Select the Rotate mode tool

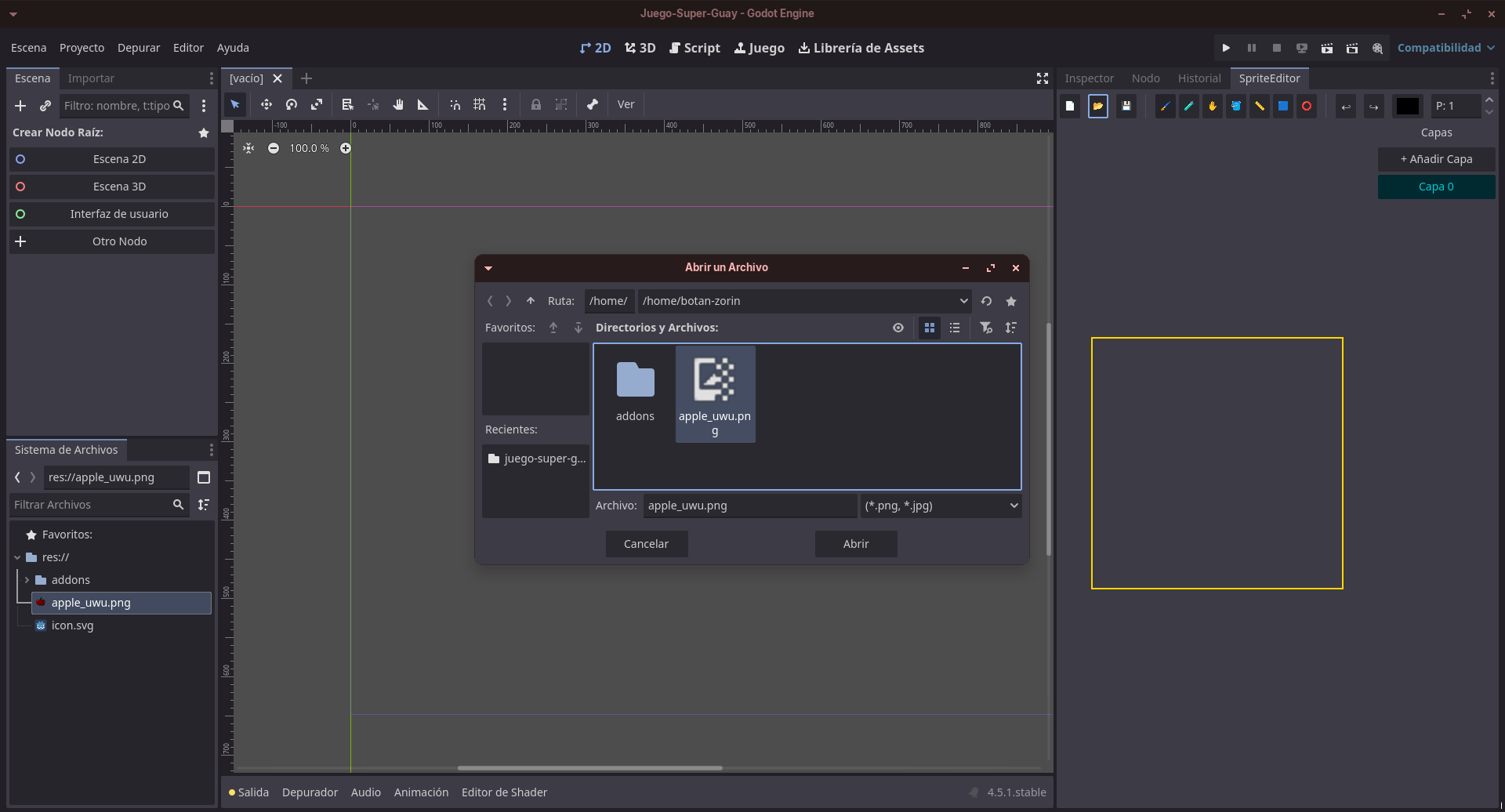tap(292, 104)
